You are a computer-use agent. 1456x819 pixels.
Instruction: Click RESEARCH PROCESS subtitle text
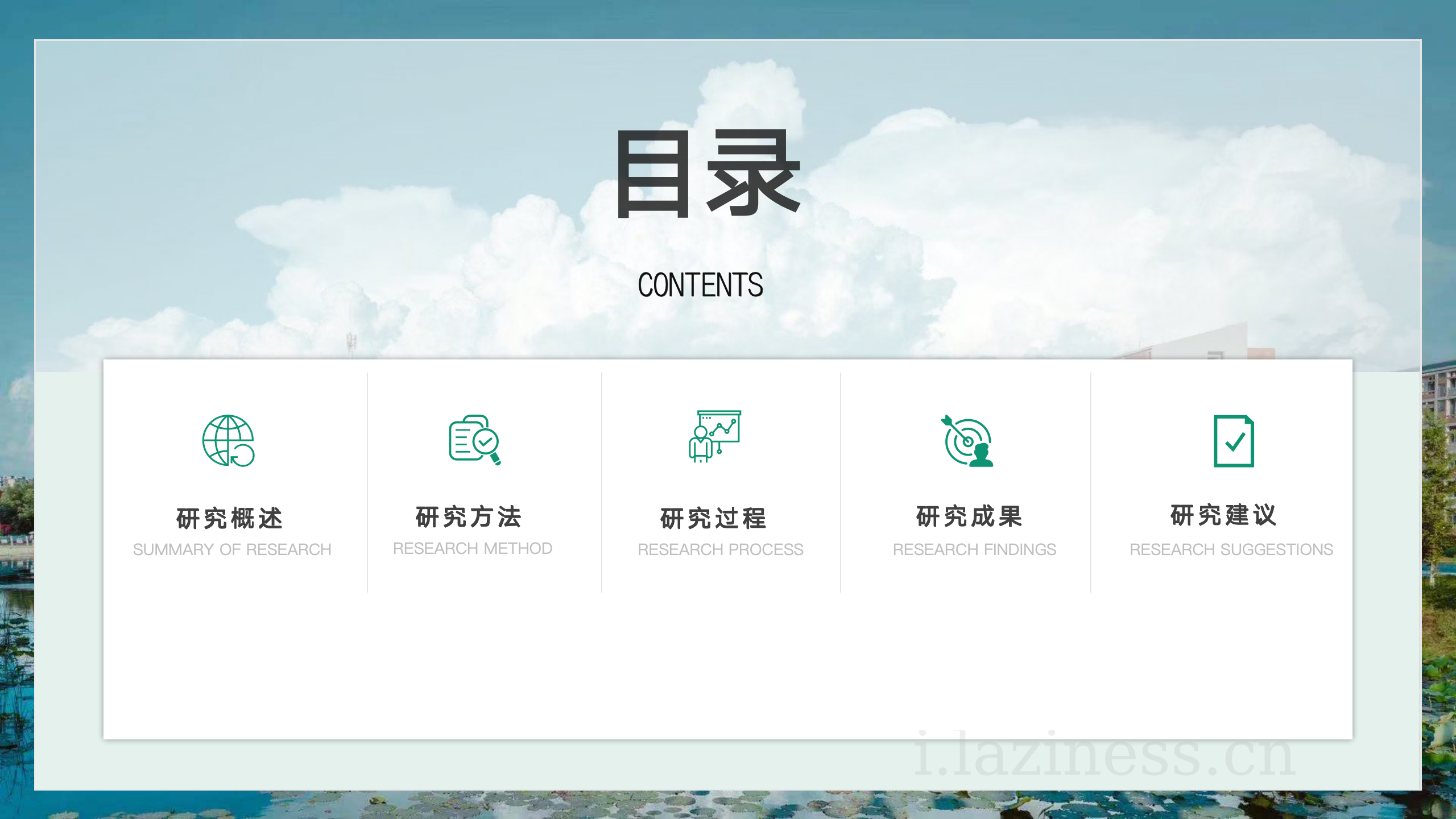click(x=720, y=549)
